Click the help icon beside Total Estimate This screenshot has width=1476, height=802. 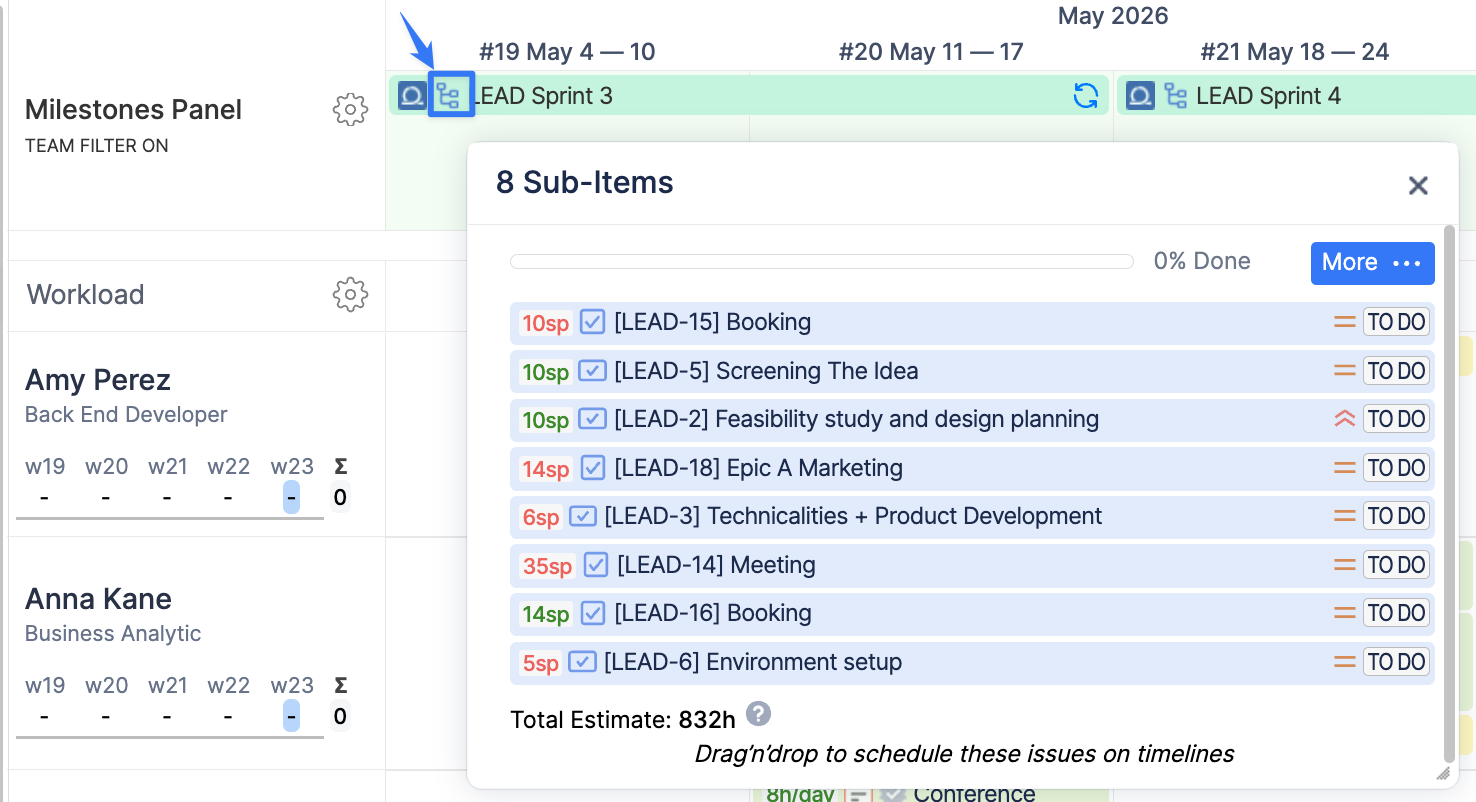click(759, 714)
